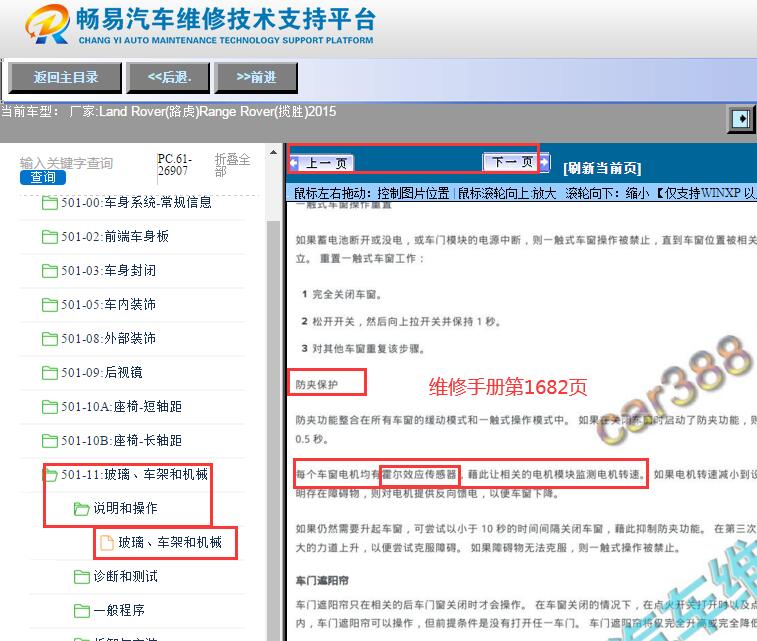Click folder icon of 501-10B row

point(49,441)
